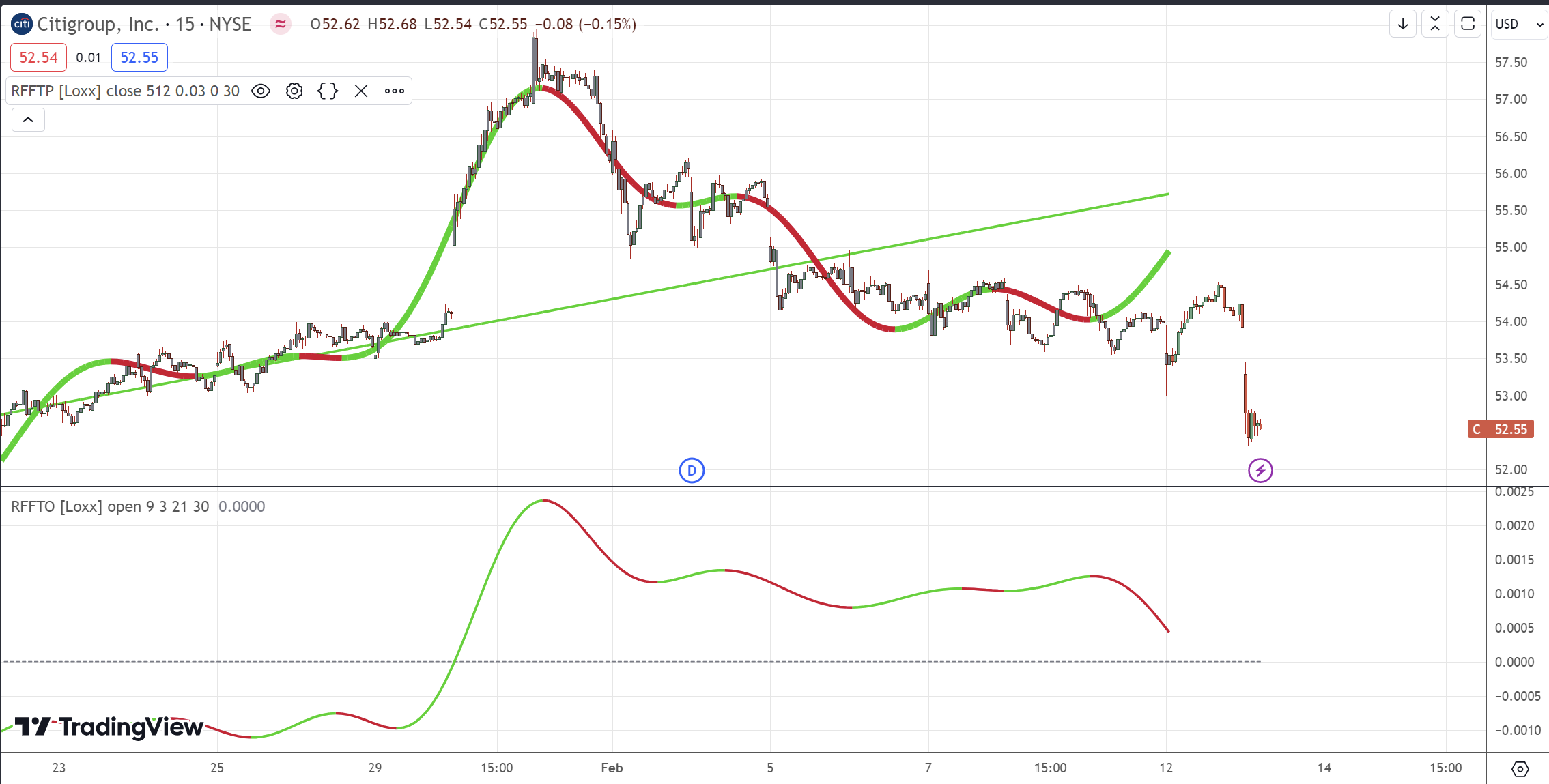Viewport: 1549px width, 784px height.
Task: Toggle RFFTP indicator visibility eye
Action: click(x=261, y=91)
